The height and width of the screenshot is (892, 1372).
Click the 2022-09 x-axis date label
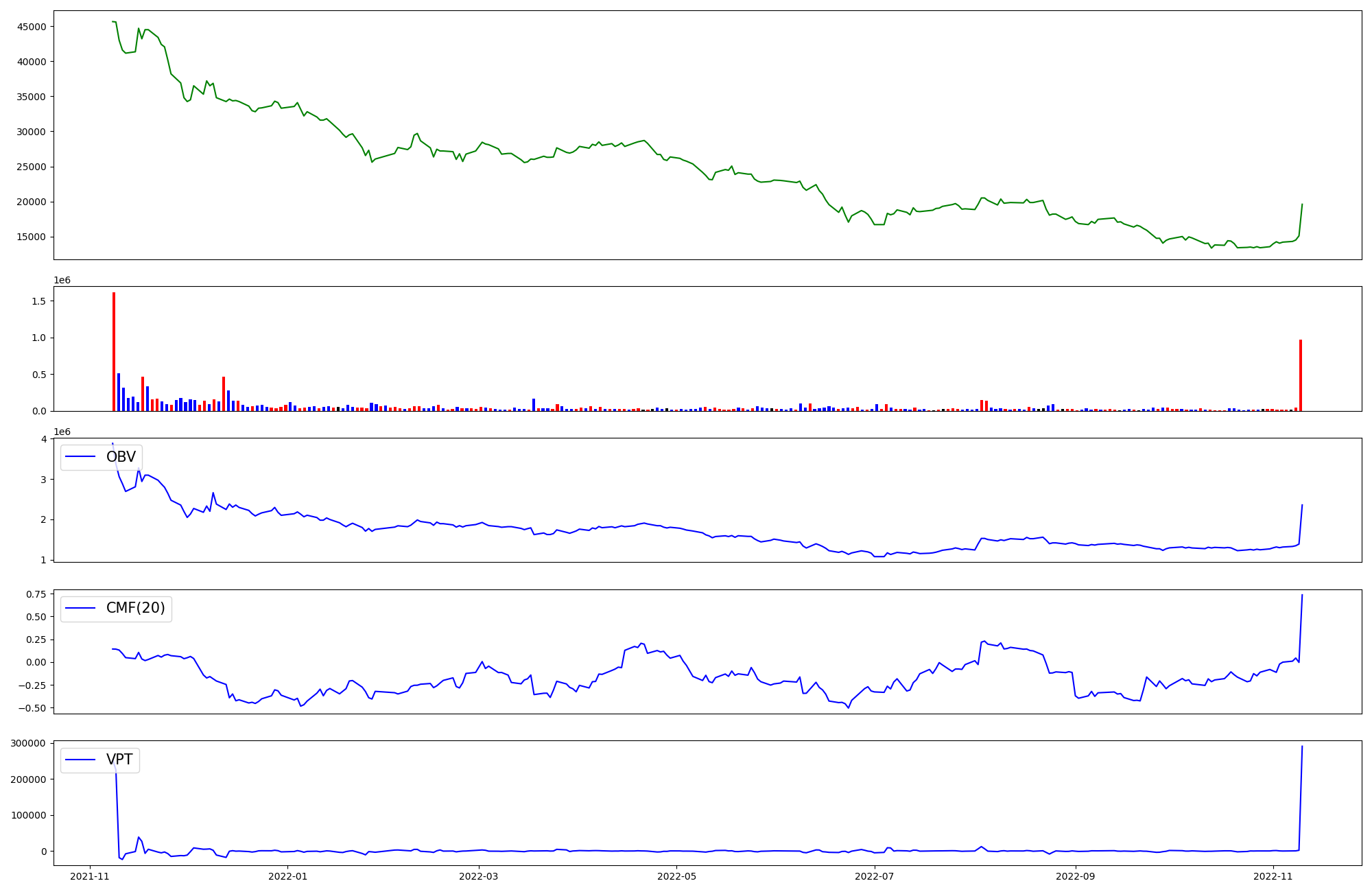click(1076, 876)
